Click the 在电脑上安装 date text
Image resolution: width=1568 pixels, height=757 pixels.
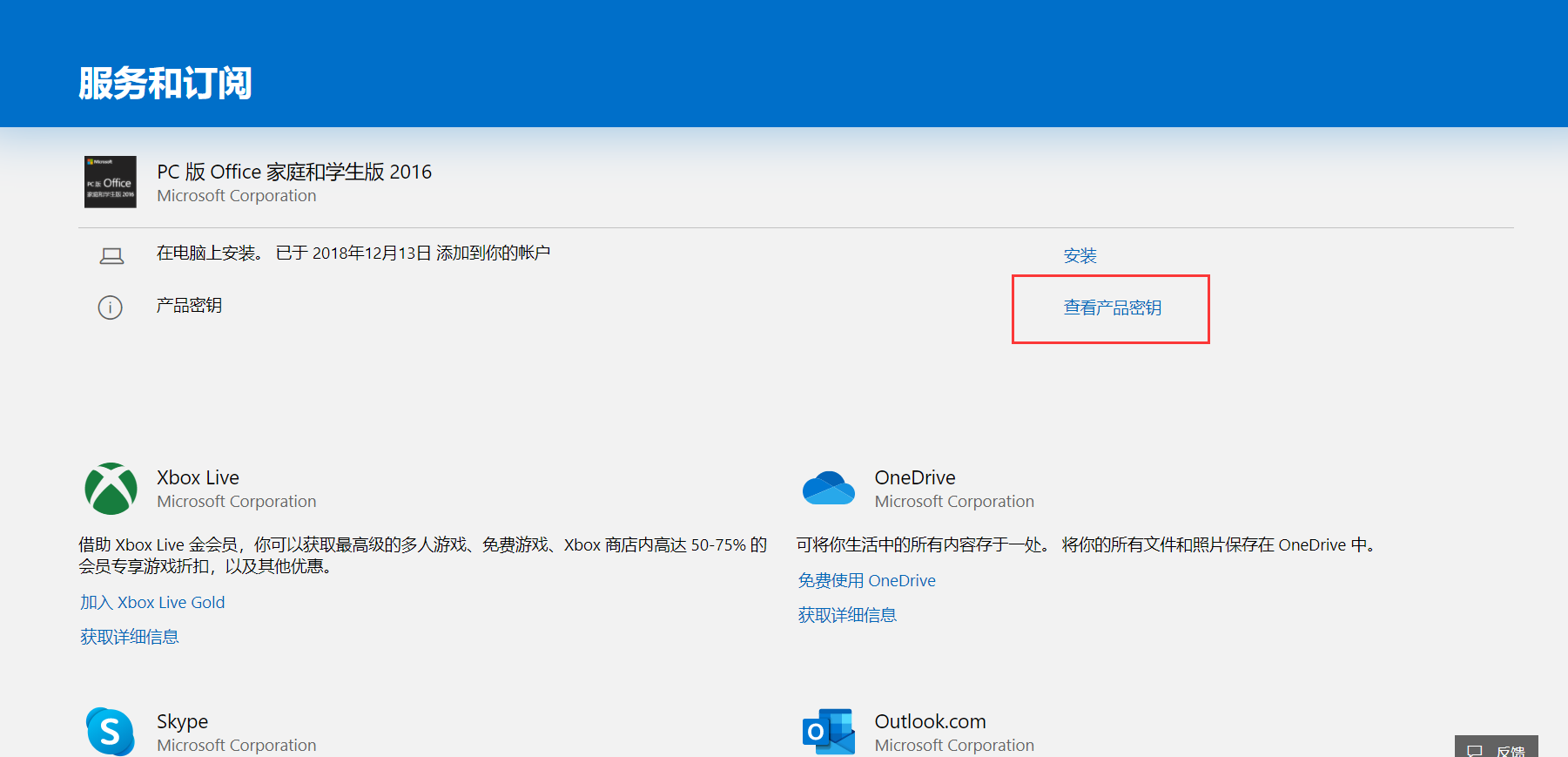click(353, 253)
